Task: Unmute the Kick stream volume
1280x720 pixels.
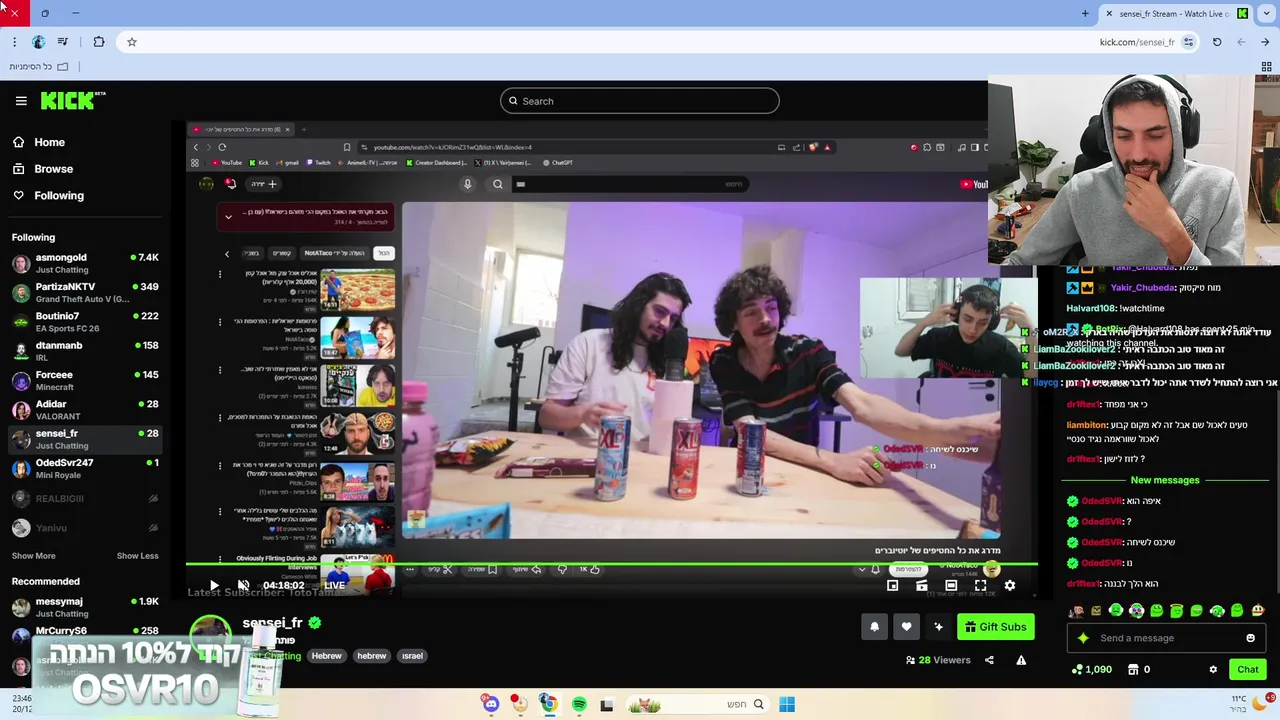Action: coord(243,586)
